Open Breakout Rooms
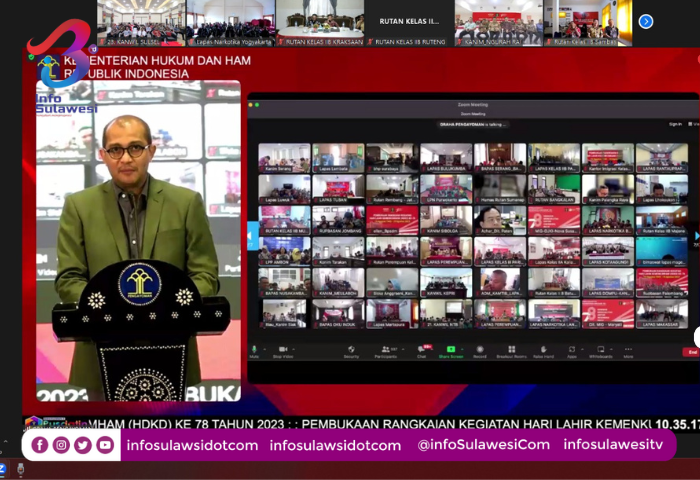The image size is (700, 480). (511, 350)
